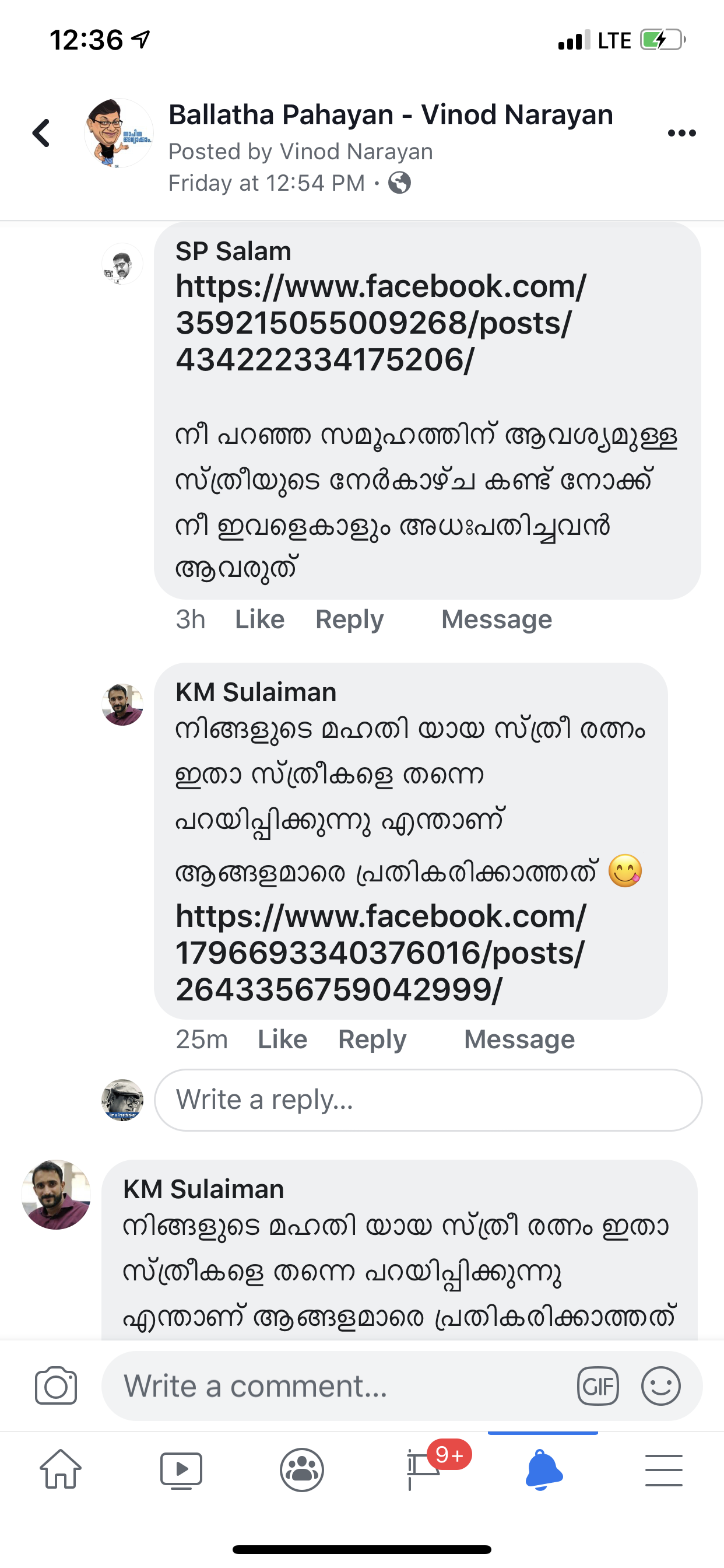Screen dimensions: 724x1568
Task: Open the facebook.com/179669340376016 post link
Action: click(x=381, y=953)
